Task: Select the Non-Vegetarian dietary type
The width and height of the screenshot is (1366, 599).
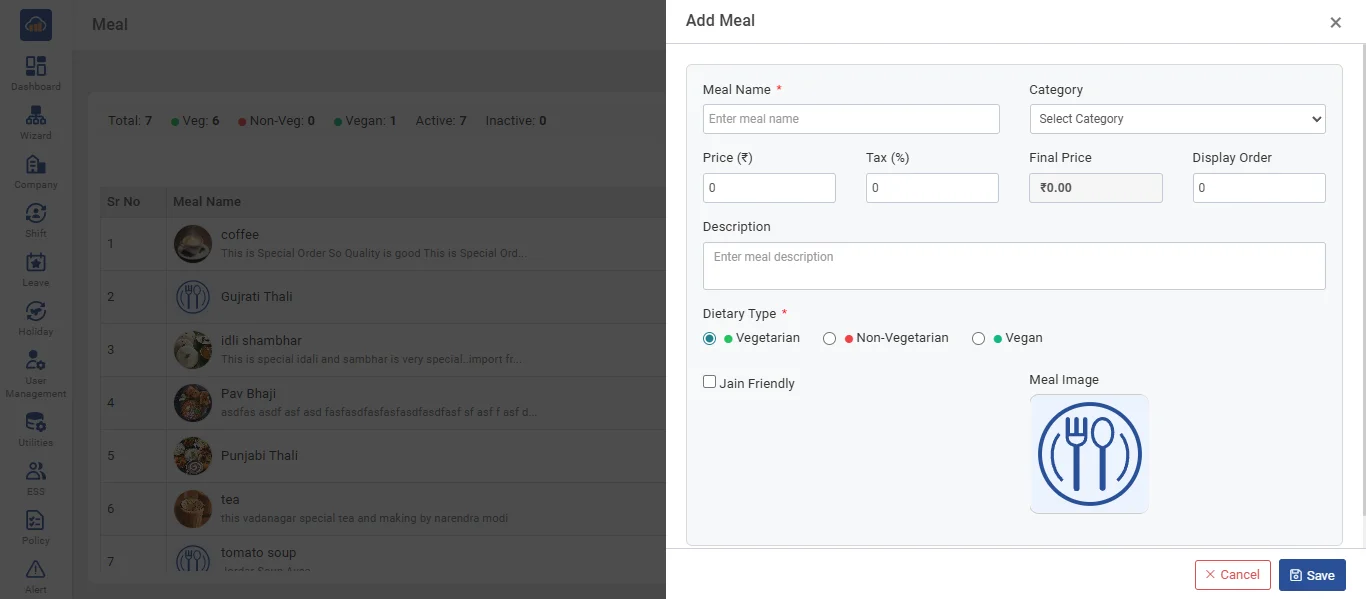Action: pos(829,339)
